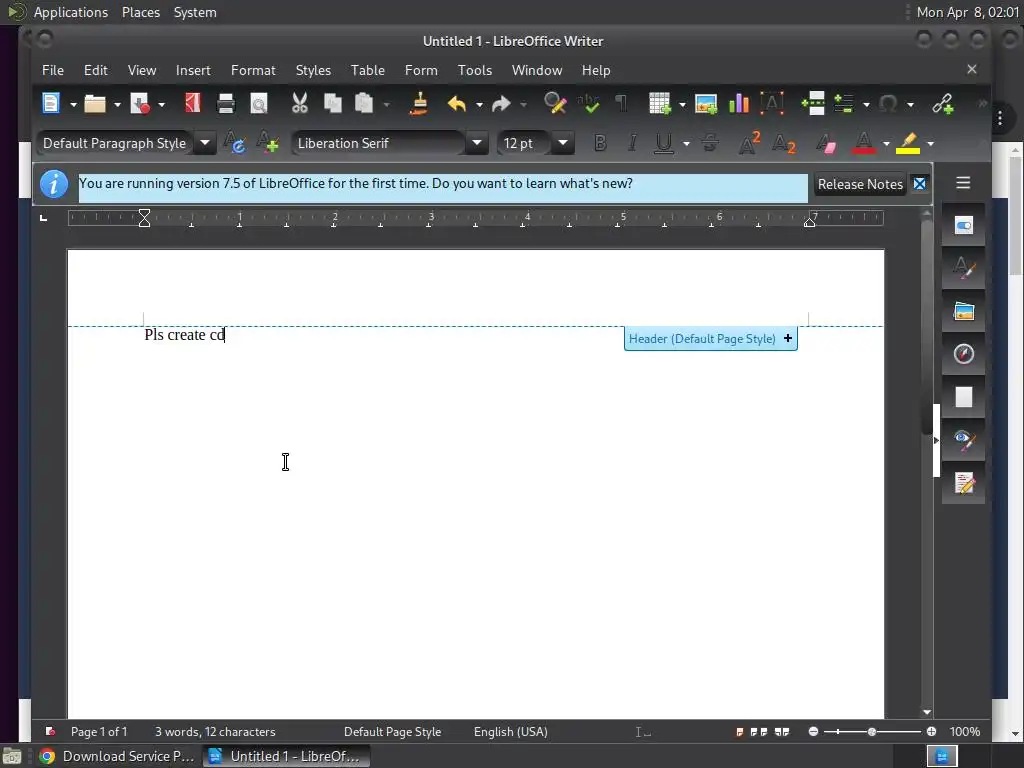Open the font name dropdown list
The height and width of the screenshot is (768, 1024).
tap(477, 143)
